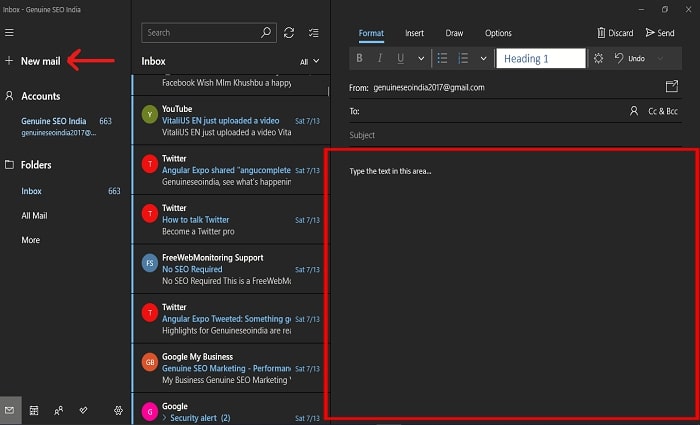Open Google My Business Performance email
This screenshot has height=425, width=700.
(231, 368)
